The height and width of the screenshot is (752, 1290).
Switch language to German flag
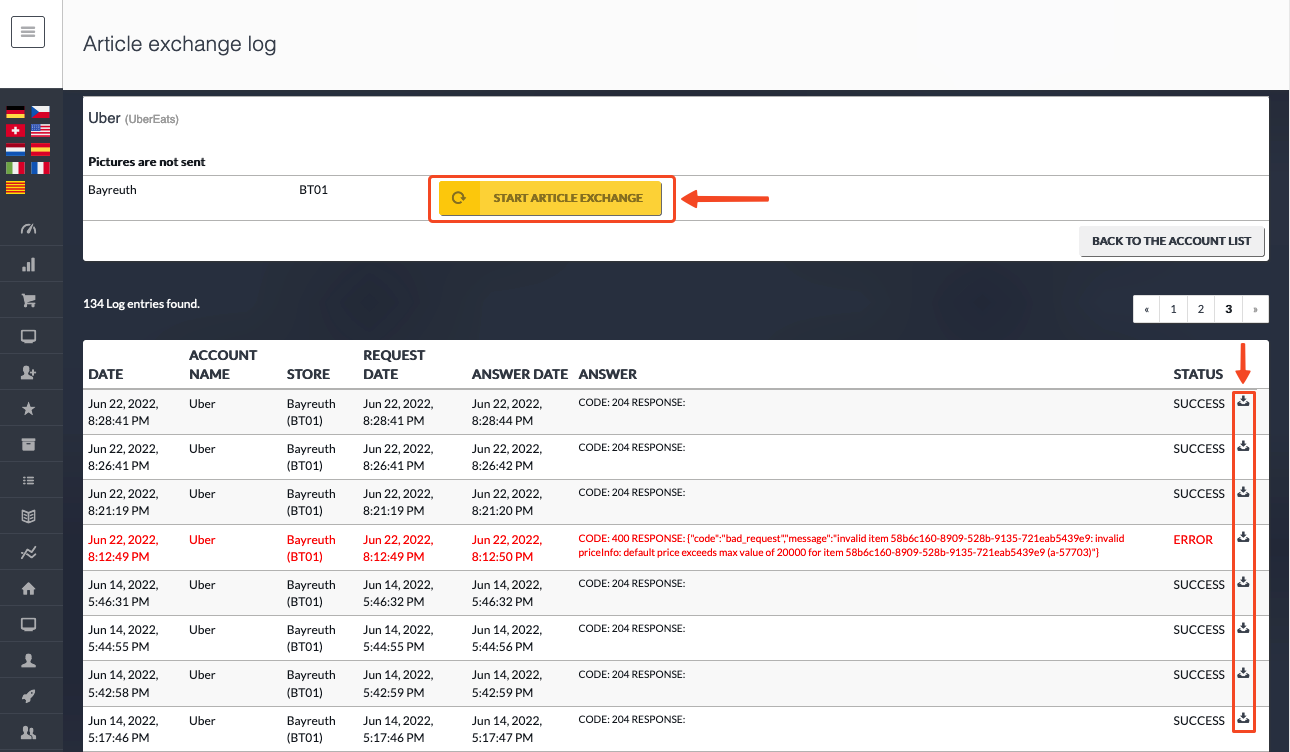(x=15, y=112)
